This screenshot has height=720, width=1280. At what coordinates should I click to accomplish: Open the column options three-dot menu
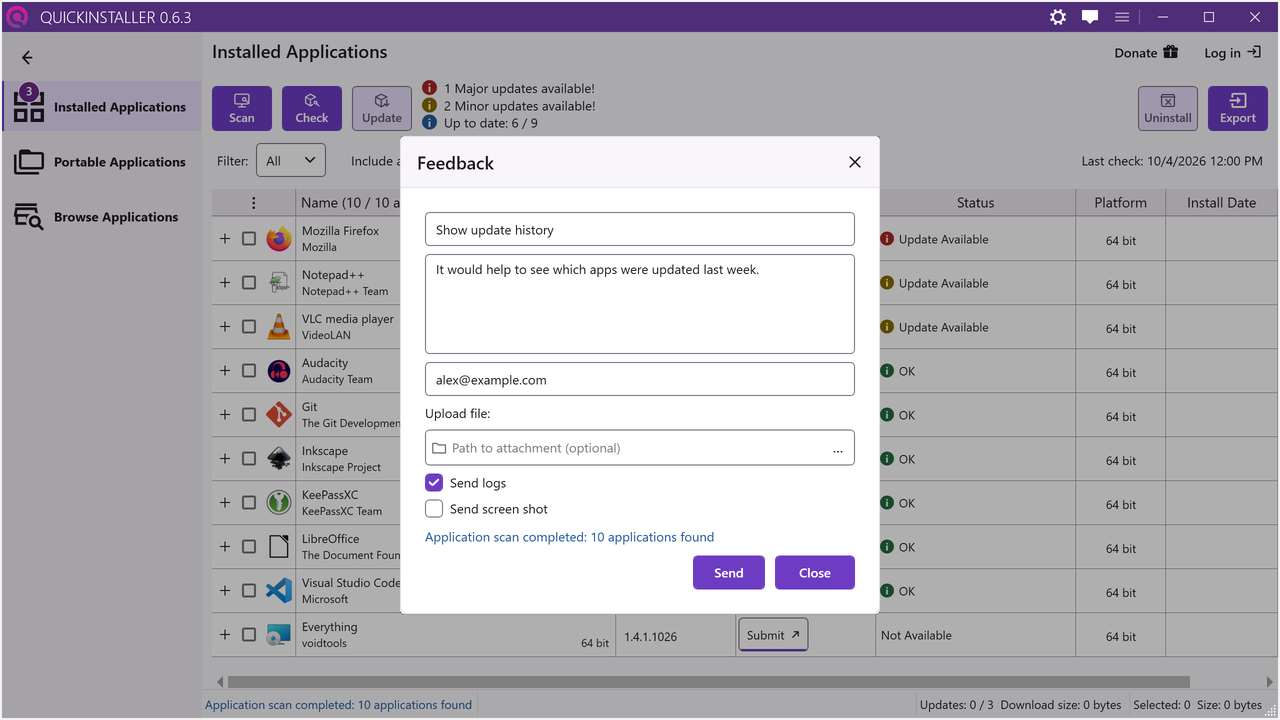point(253,203)
